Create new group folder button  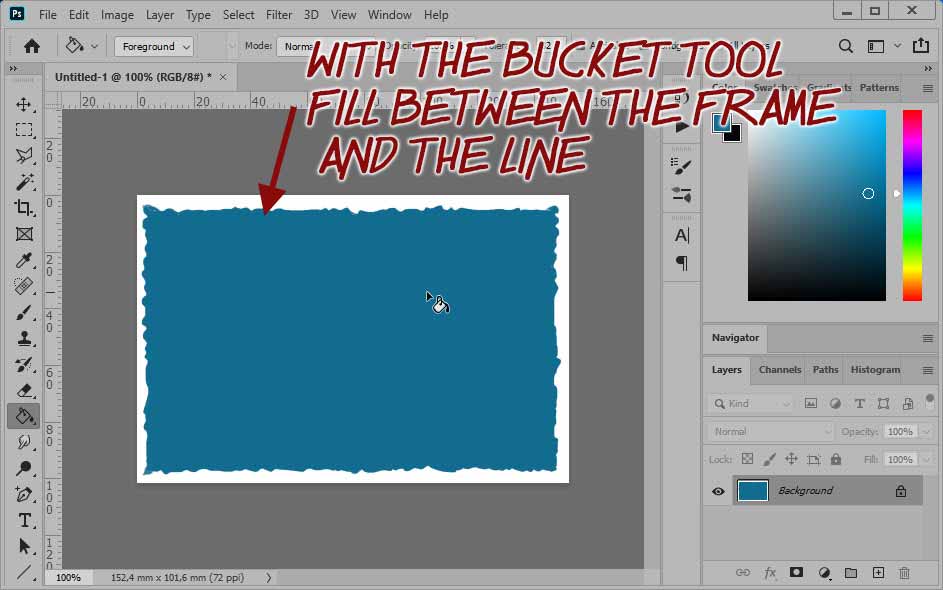(x=850, y=573)
